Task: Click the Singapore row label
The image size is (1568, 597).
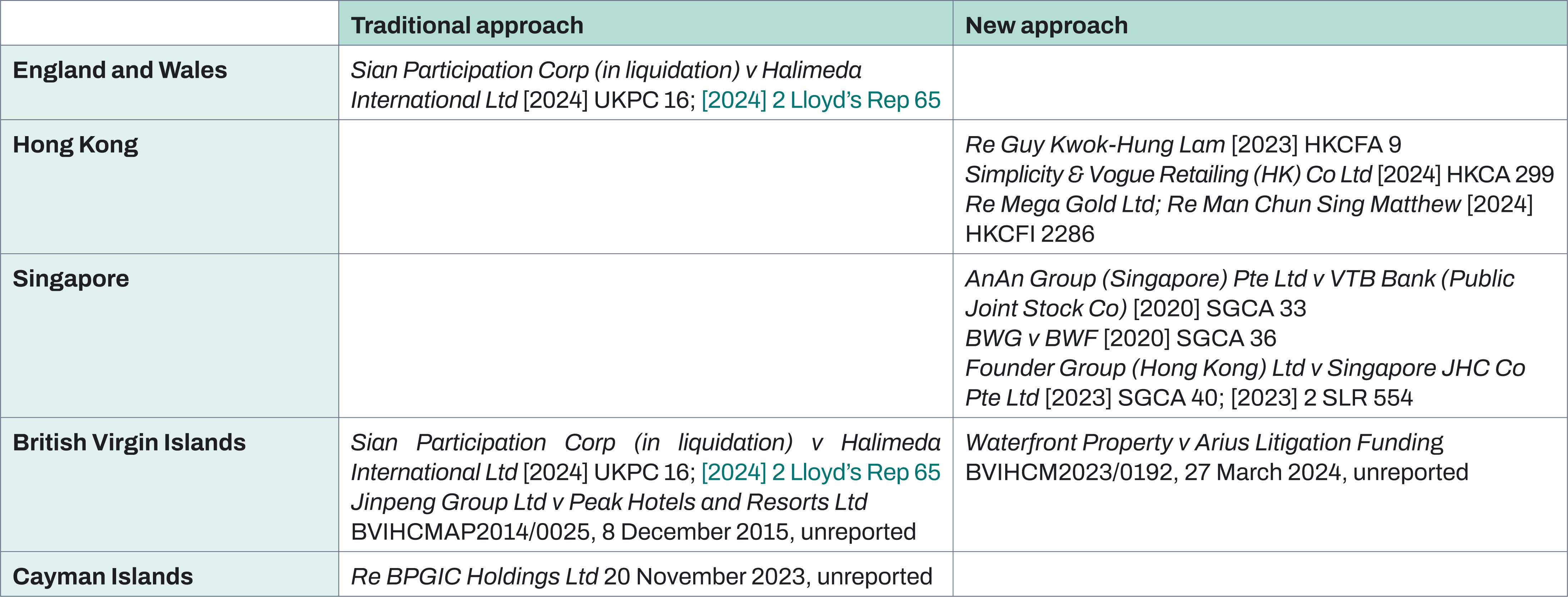Action: [71, 279]
